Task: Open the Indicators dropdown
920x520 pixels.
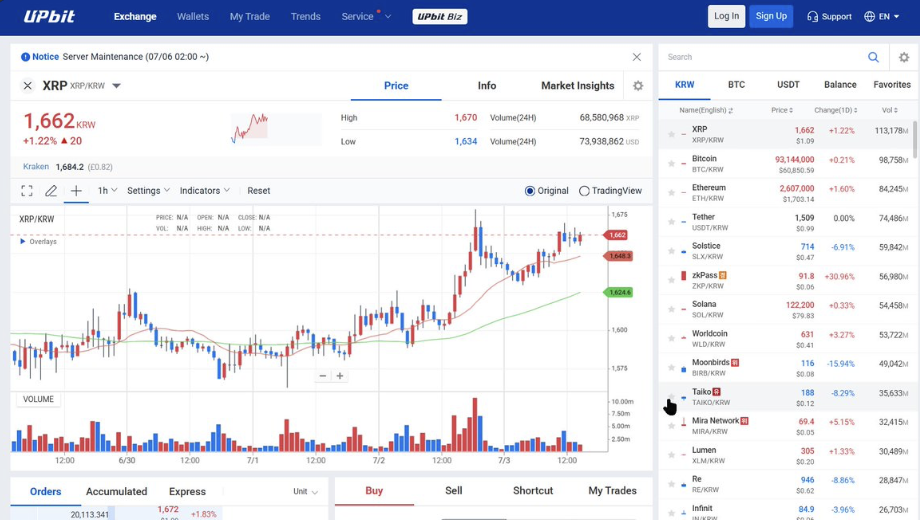Action: click(x=205, y=191)
